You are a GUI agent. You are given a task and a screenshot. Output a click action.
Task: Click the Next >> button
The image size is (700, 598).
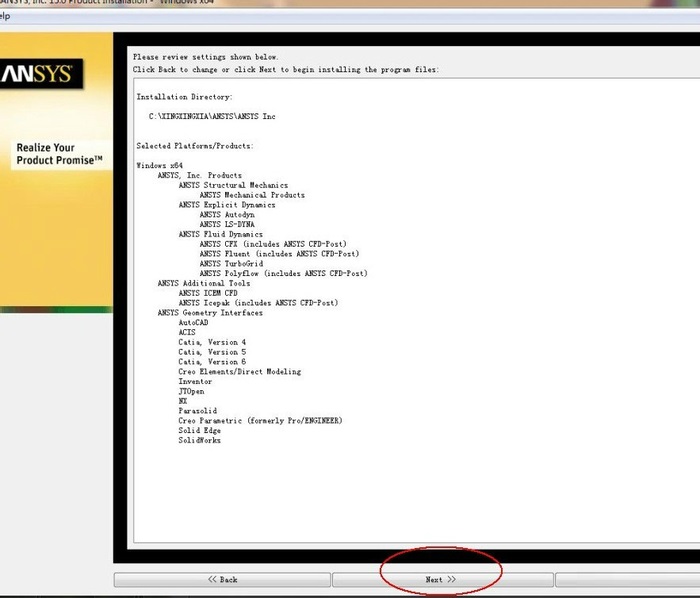click(x=442, y=579)
